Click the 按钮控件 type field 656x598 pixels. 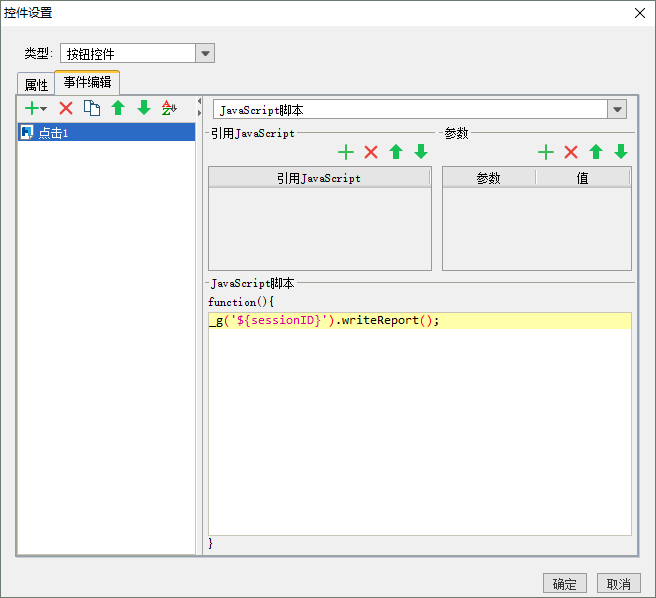(128, 54)
